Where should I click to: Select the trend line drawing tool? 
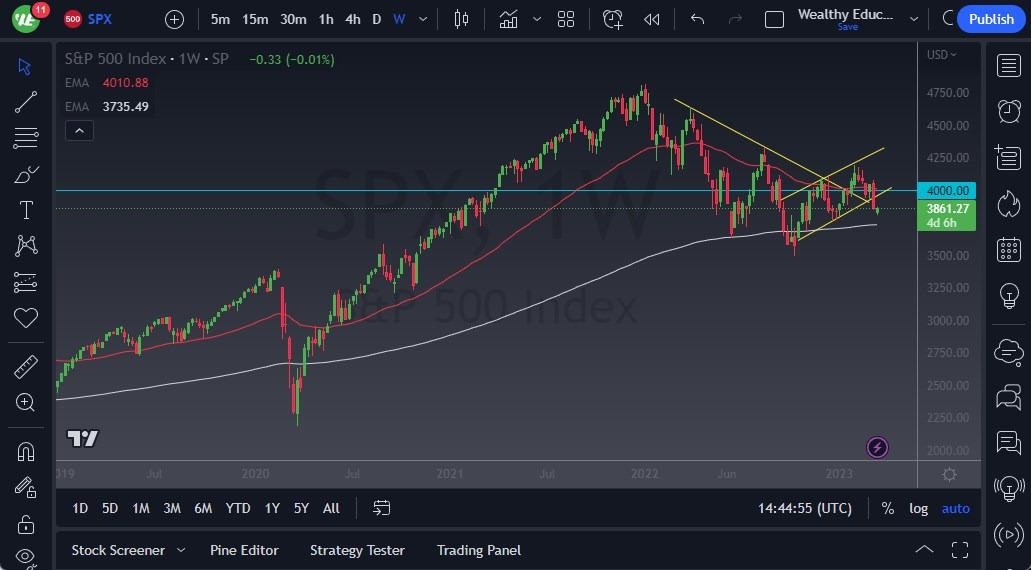coord(25,101)
